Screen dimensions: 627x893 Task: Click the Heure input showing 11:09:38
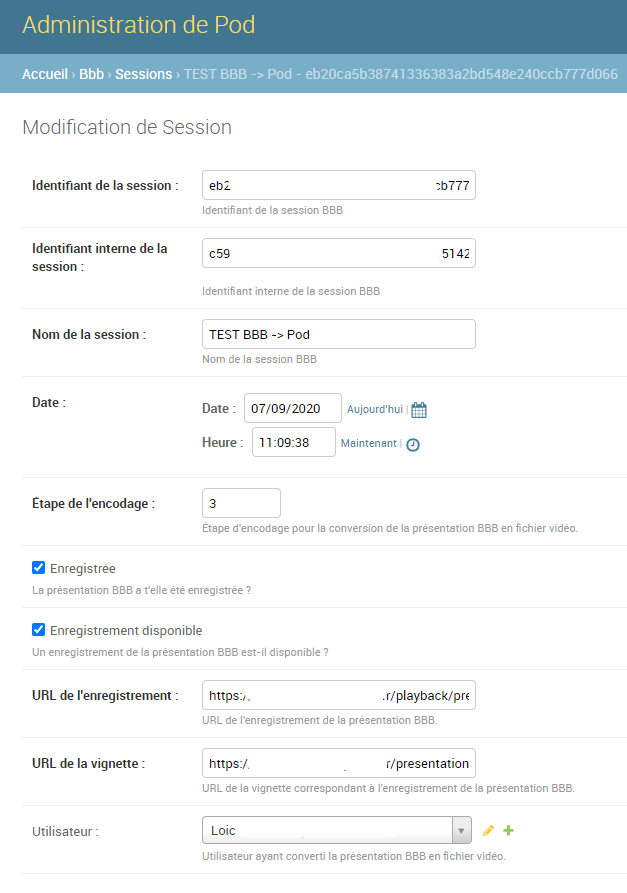(293, 442)
